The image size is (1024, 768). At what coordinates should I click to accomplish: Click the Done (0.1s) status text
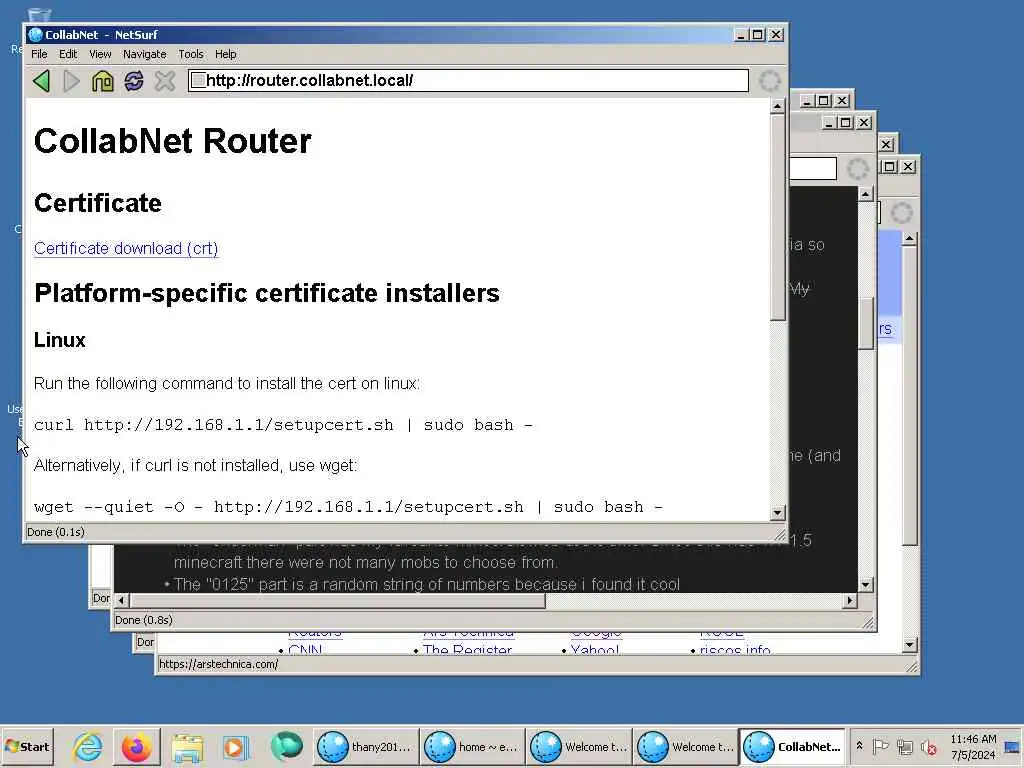point(56,532)
